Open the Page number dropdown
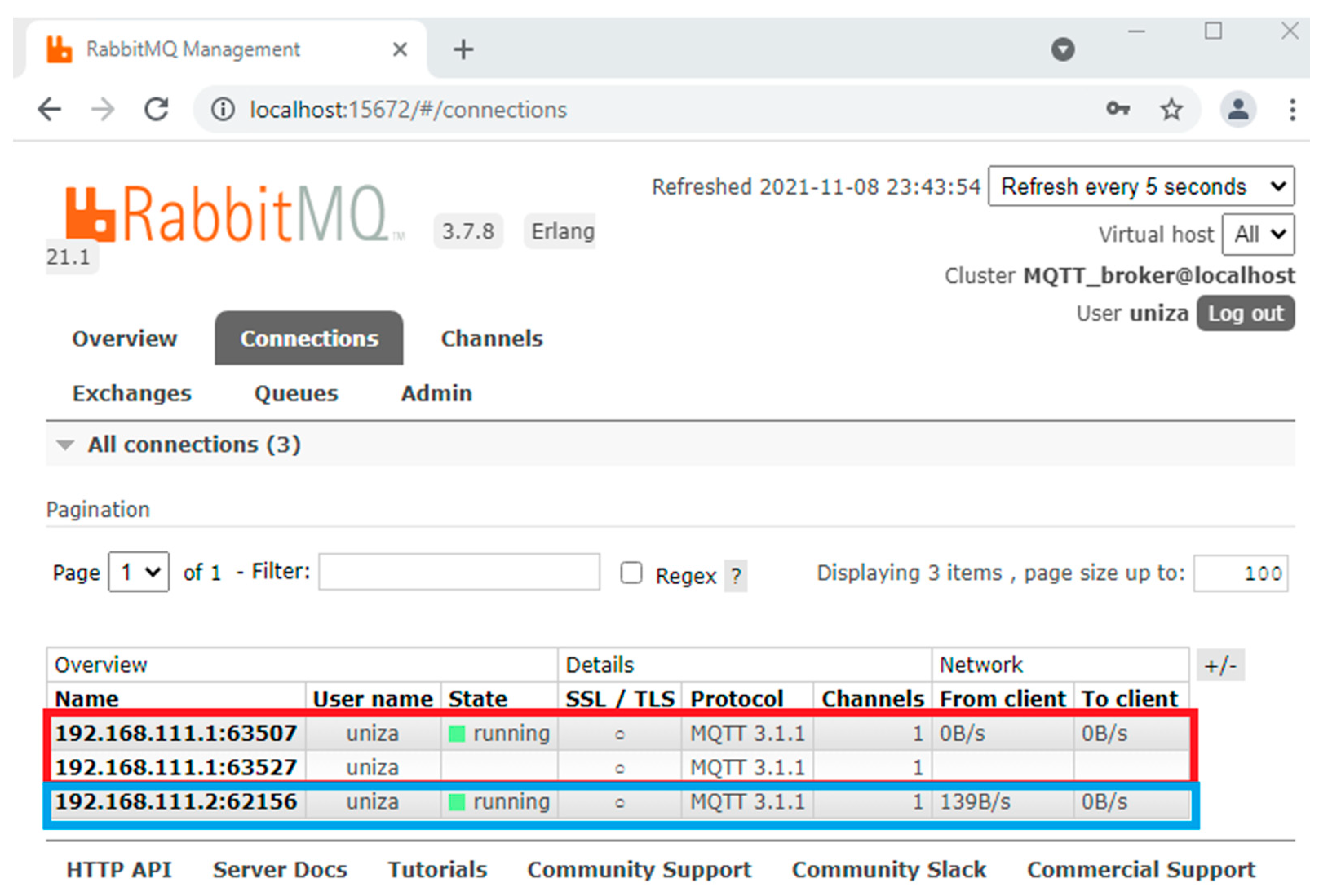Screen dimensions: 1319x896 (x=139, y=572)
